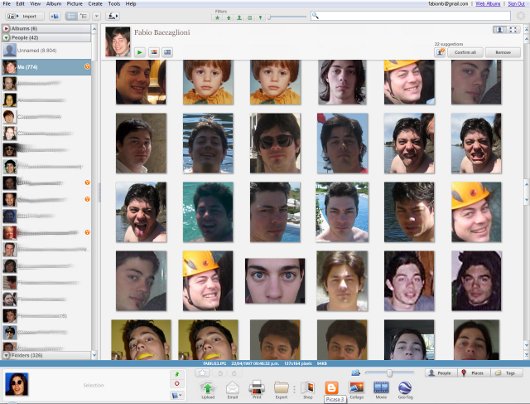The height and width of the screenshot is (404, 530).
Task: Click the Confirm all button
Action: point(465,52)
